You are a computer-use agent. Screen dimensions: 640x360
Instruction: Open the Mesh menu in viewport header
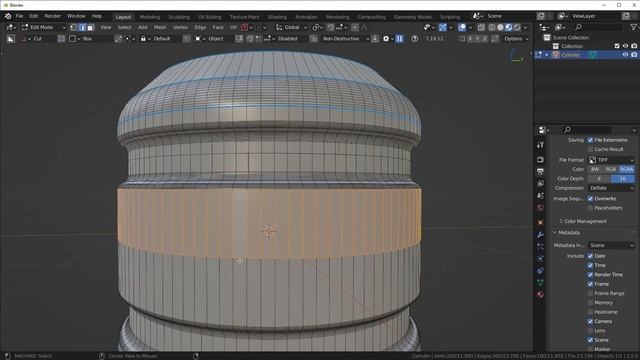pos(160,27)
